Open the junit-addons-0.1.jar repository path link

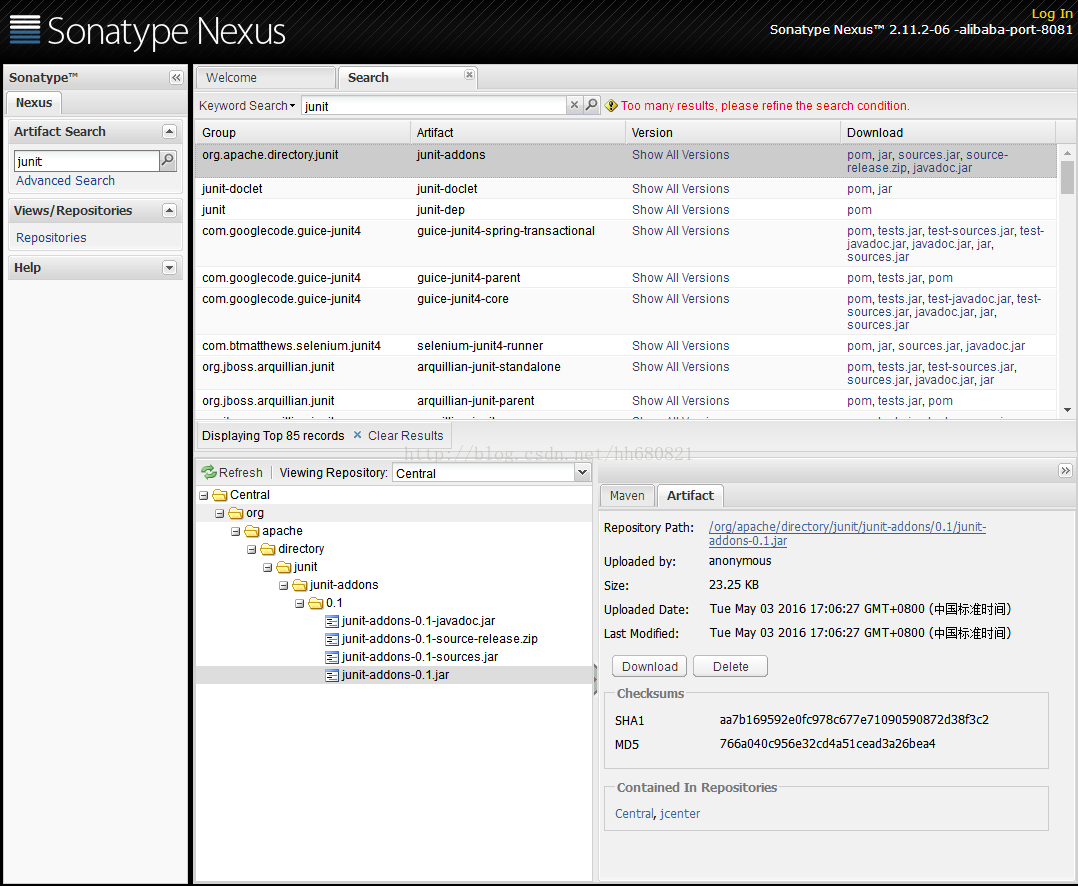click(847, 533)
